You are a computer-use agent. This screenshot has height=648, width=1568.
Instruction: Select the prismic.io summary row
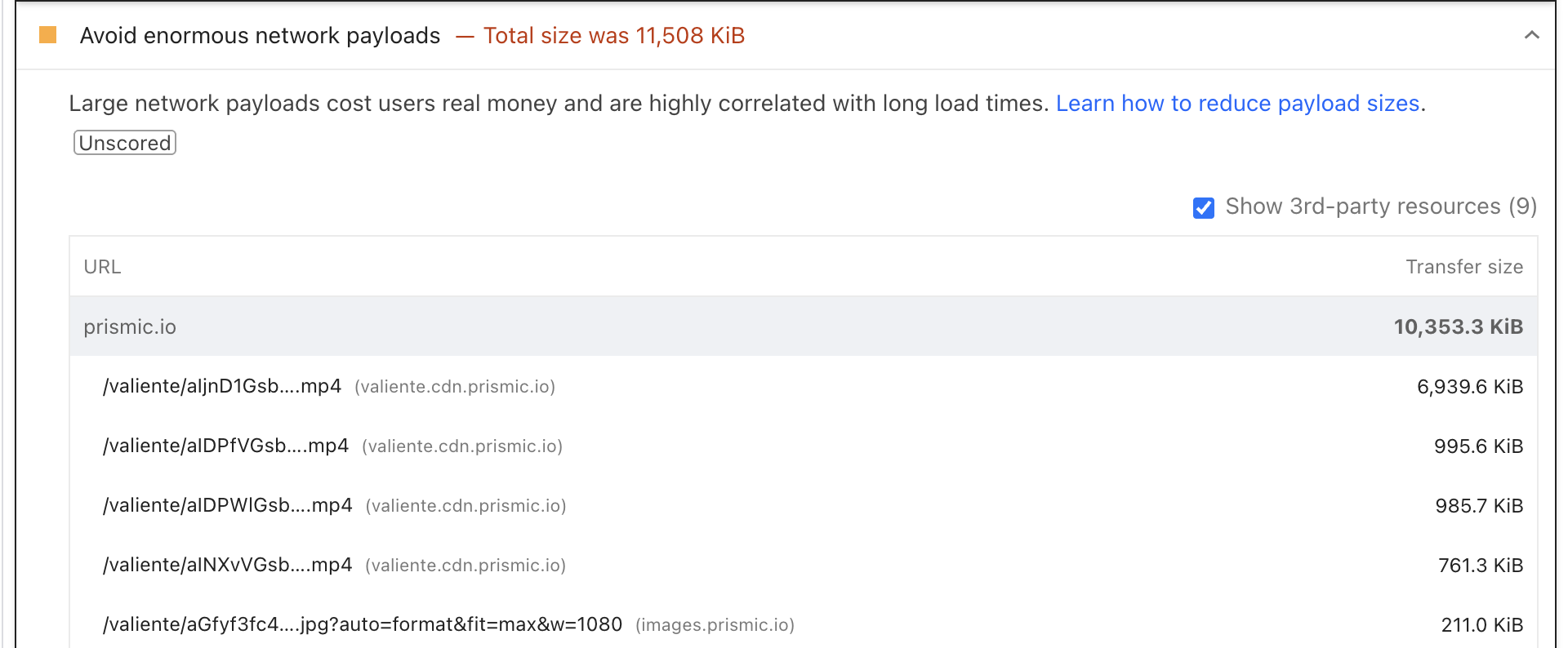pos(130,326)
